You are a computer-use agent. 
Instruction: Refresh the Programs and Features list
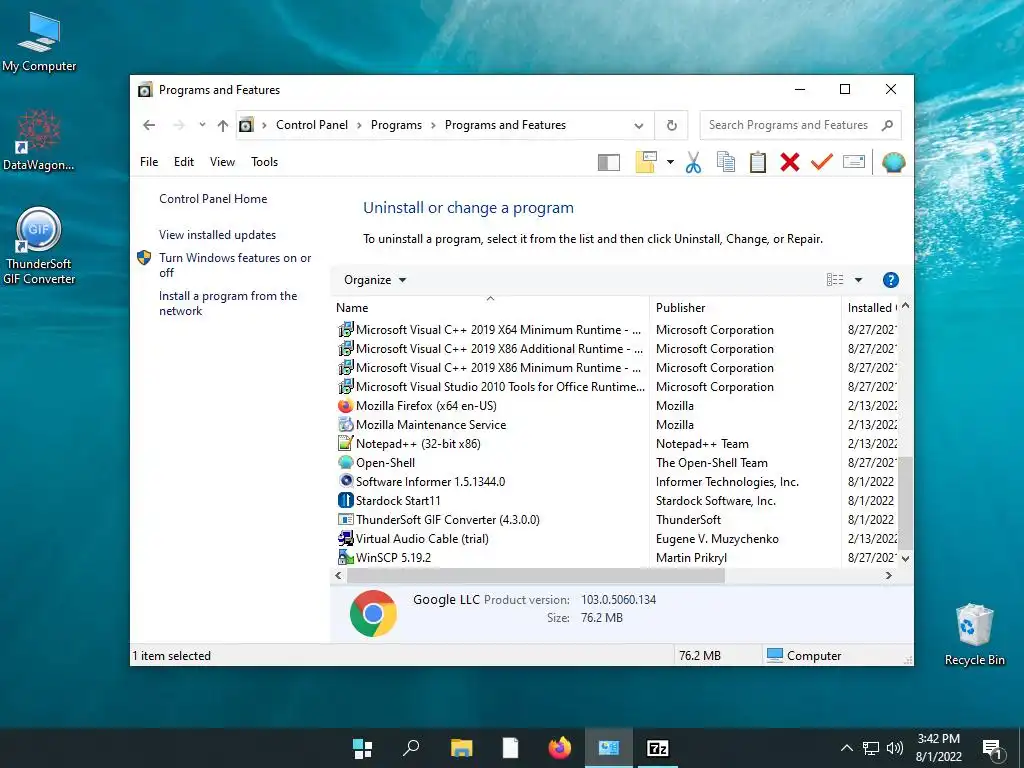[671, 125]
